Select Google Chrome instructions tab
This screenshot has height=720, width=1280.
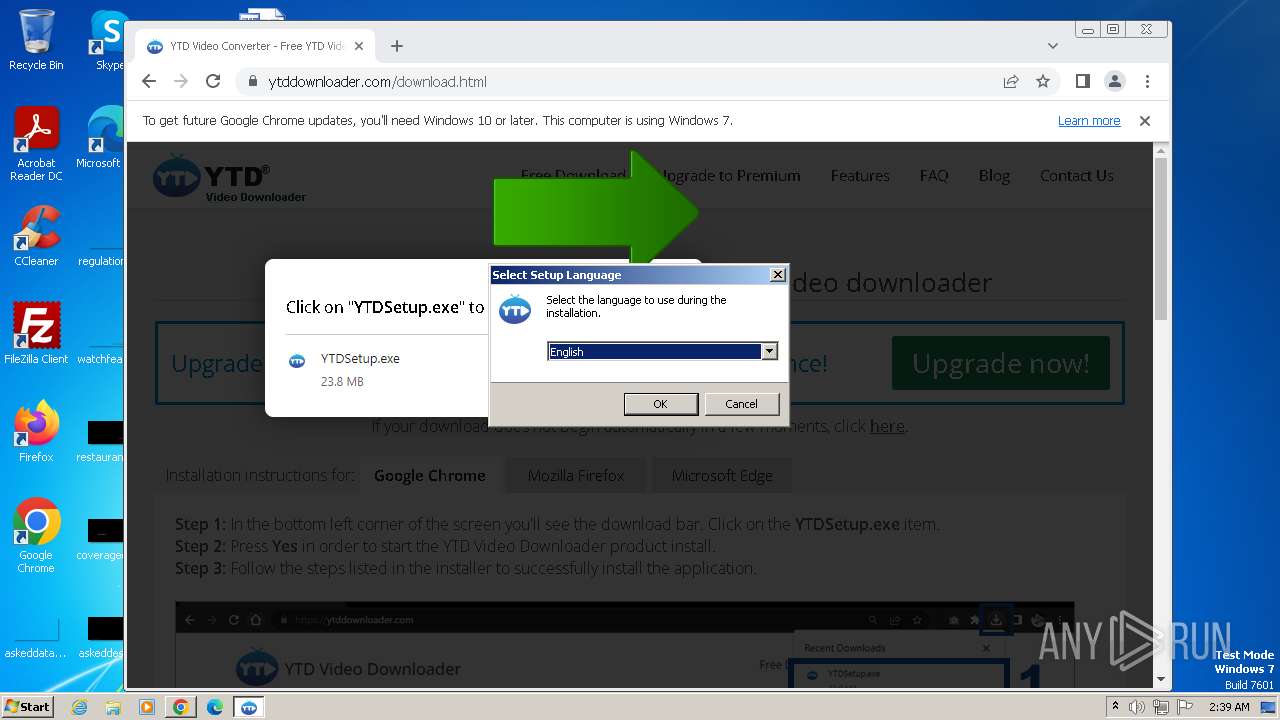[x=430, y=476]
